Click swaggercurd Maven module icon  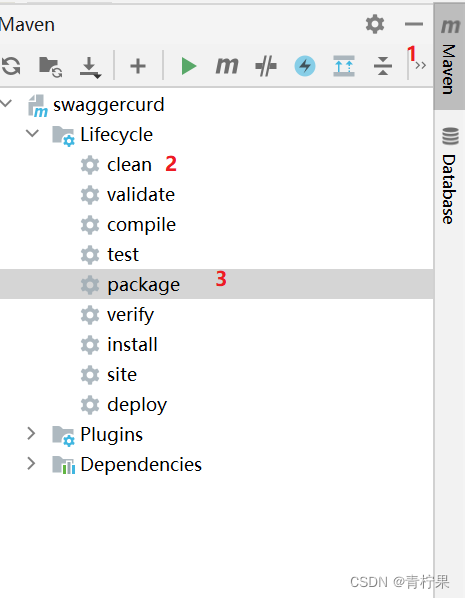pos(37,106)
